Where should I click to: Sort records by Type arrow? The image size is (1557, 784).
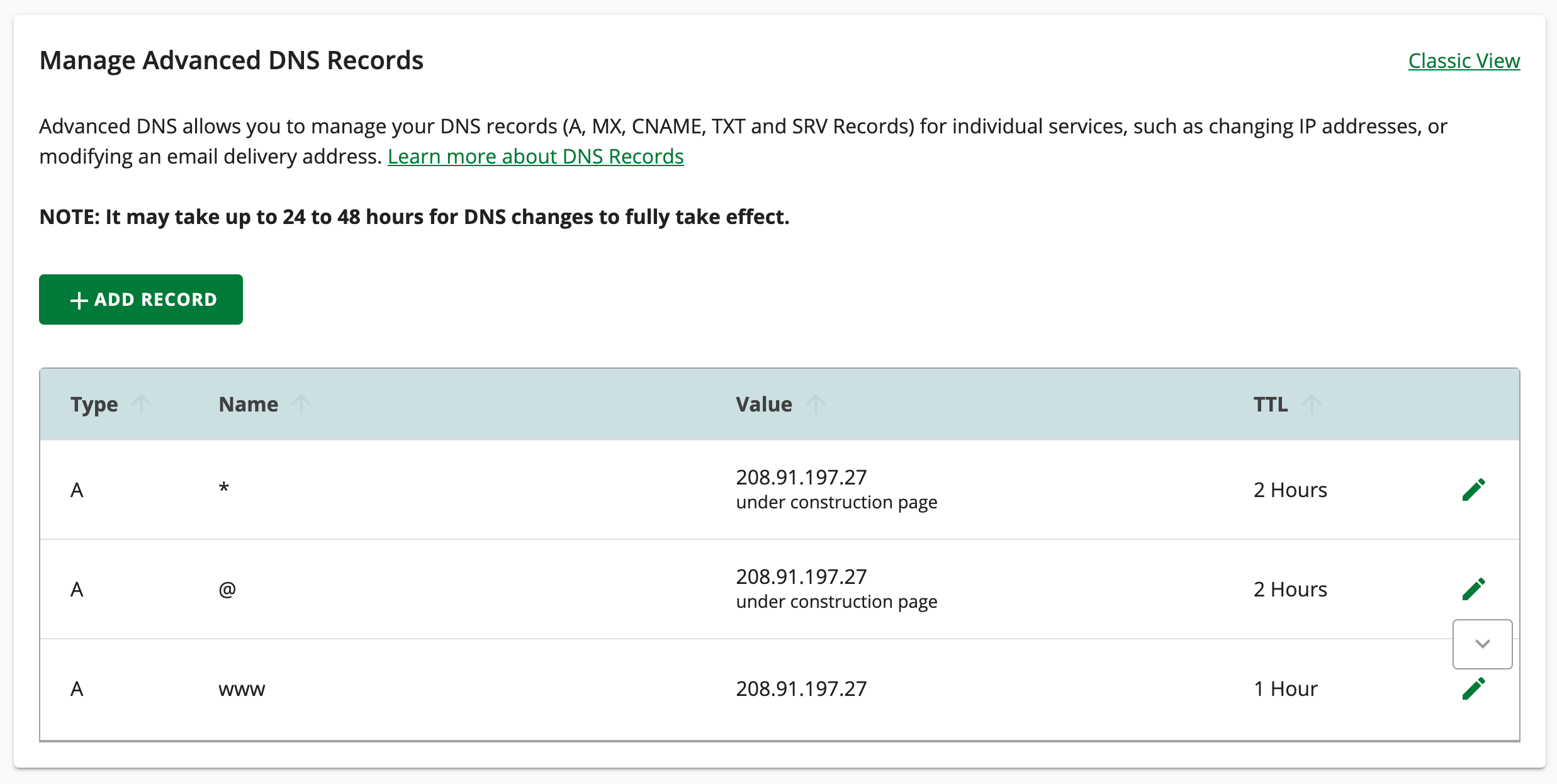coord(142,404)
